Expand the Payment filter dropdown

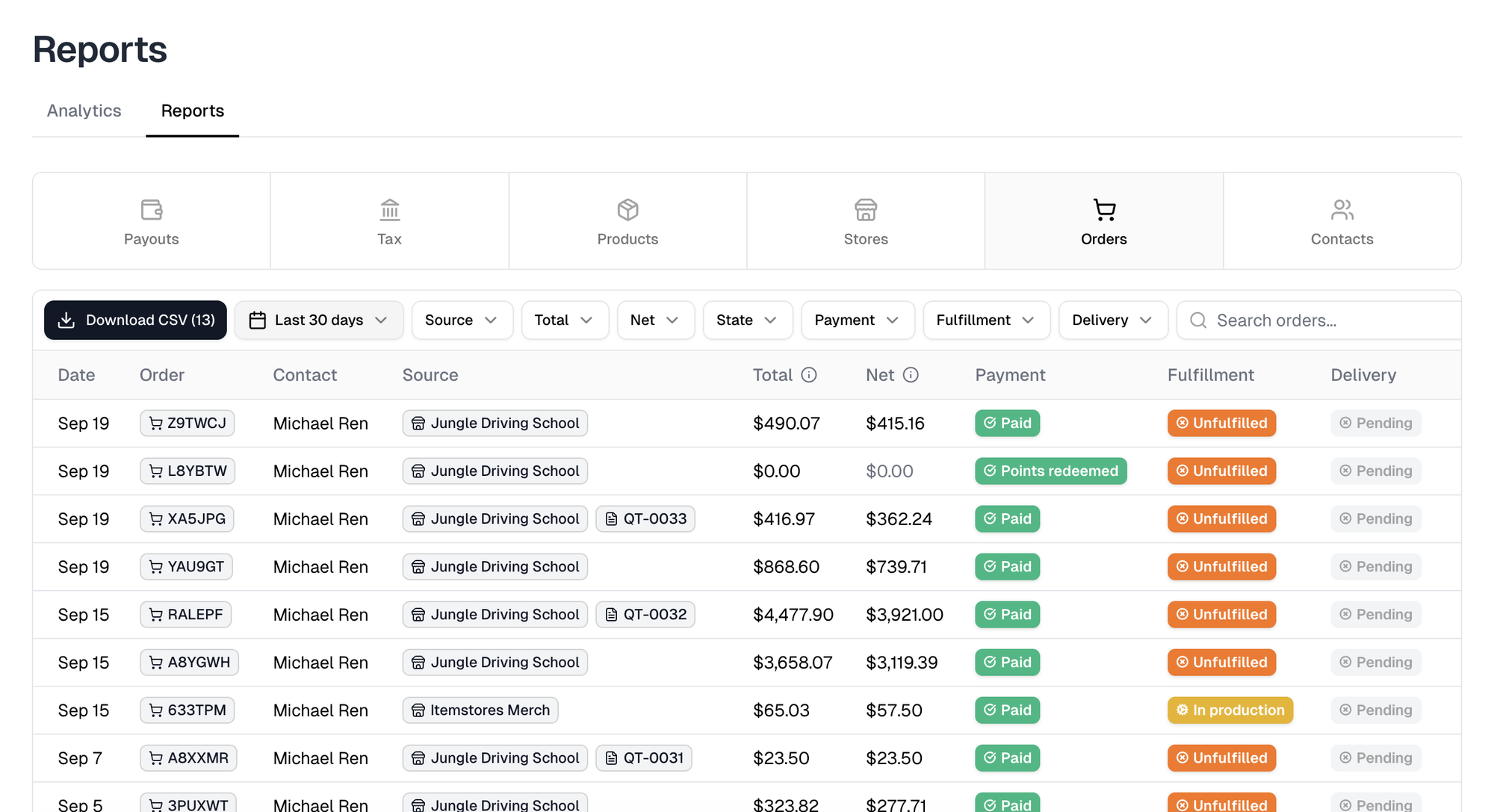click(858, 320)
